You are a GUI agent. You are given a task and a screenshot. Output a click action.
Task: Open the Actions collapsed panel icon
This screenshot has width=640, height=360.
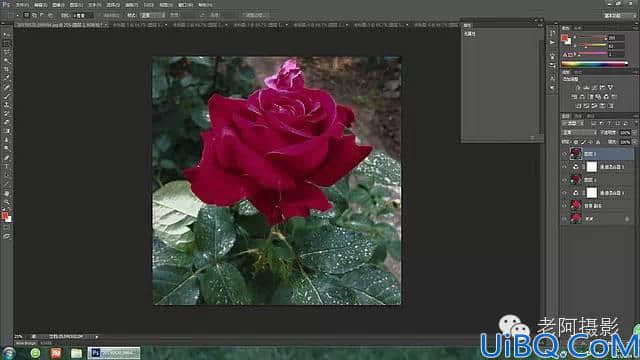[552, 43]
